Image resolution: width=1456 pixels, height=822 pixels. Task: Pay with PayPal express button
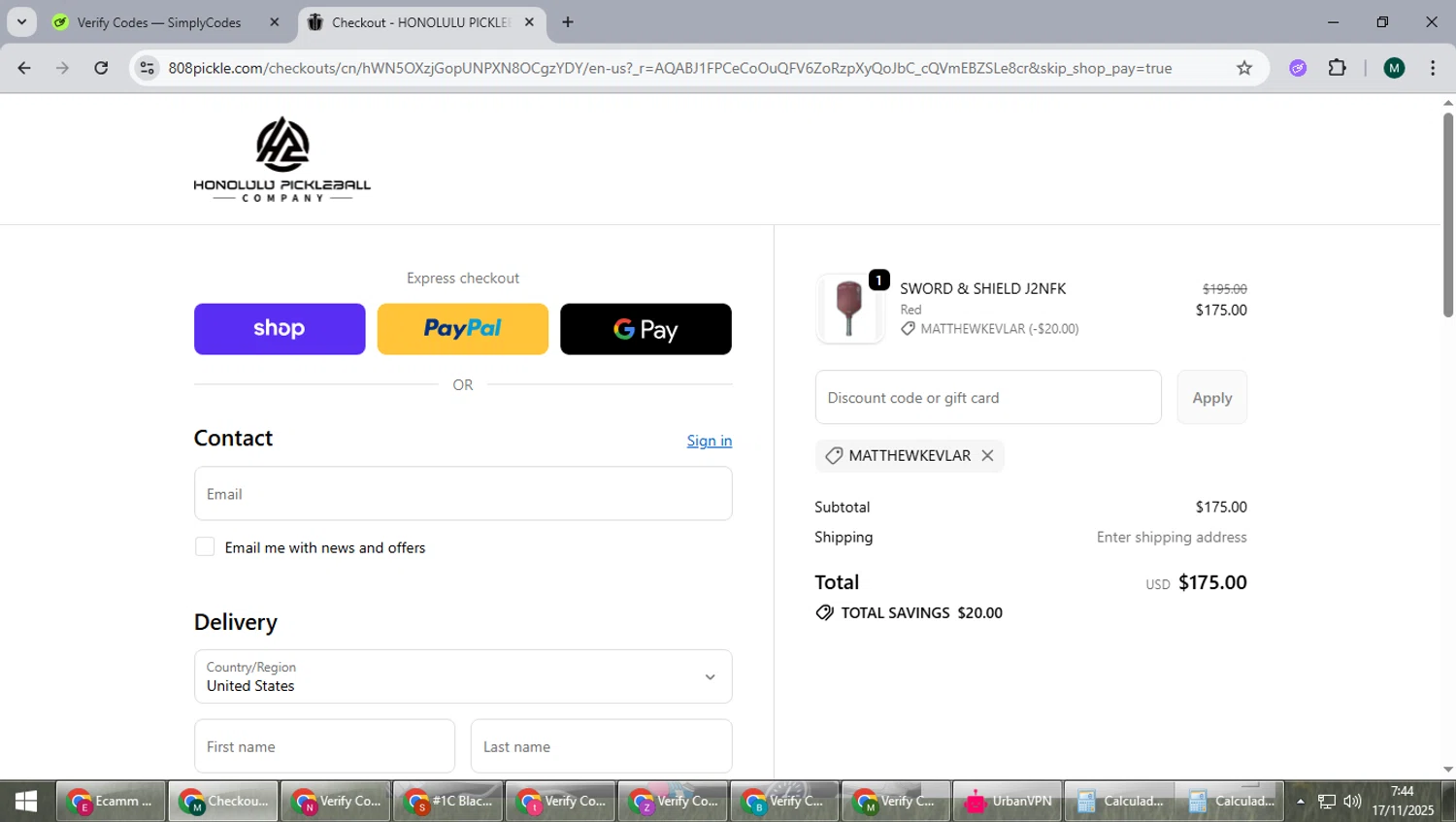click(462, 329)
